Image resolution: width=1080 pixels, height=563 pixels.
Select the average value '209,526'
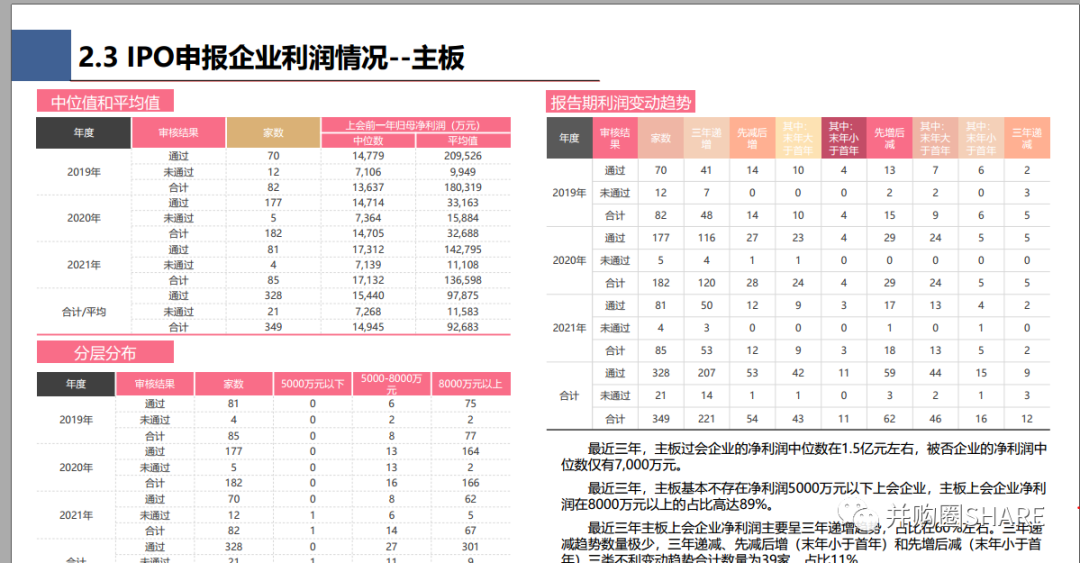click(x=463, y=156)
